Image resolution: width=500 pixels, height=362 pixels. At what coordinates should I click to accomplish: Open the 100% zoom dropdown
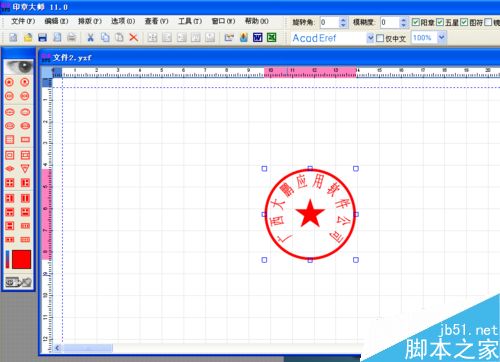[x=441, y=38]
